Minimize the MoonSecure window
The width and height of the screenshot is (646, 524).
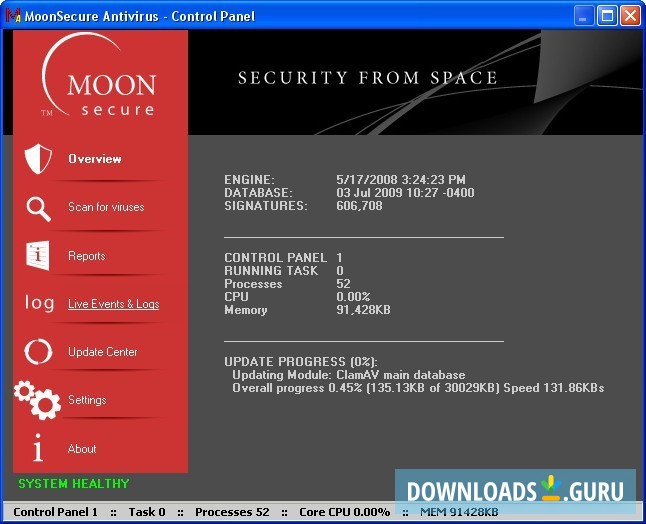point(584,16)
